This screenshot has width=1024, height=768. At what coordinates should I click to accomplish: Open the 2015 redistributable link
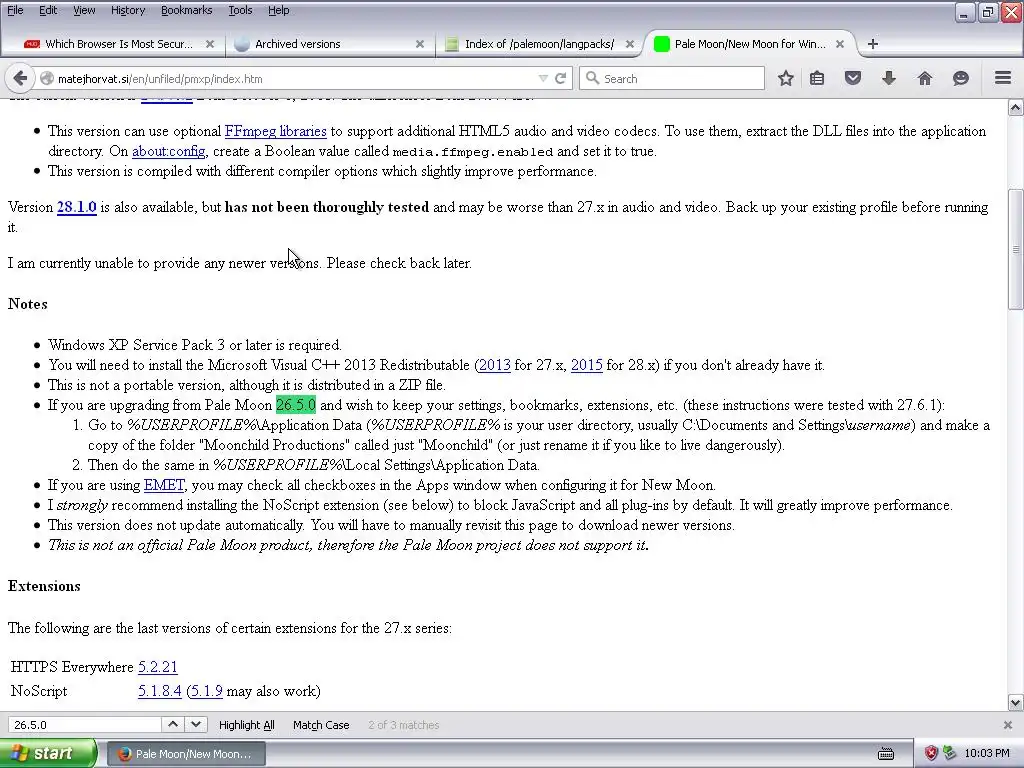click(586, 365)
